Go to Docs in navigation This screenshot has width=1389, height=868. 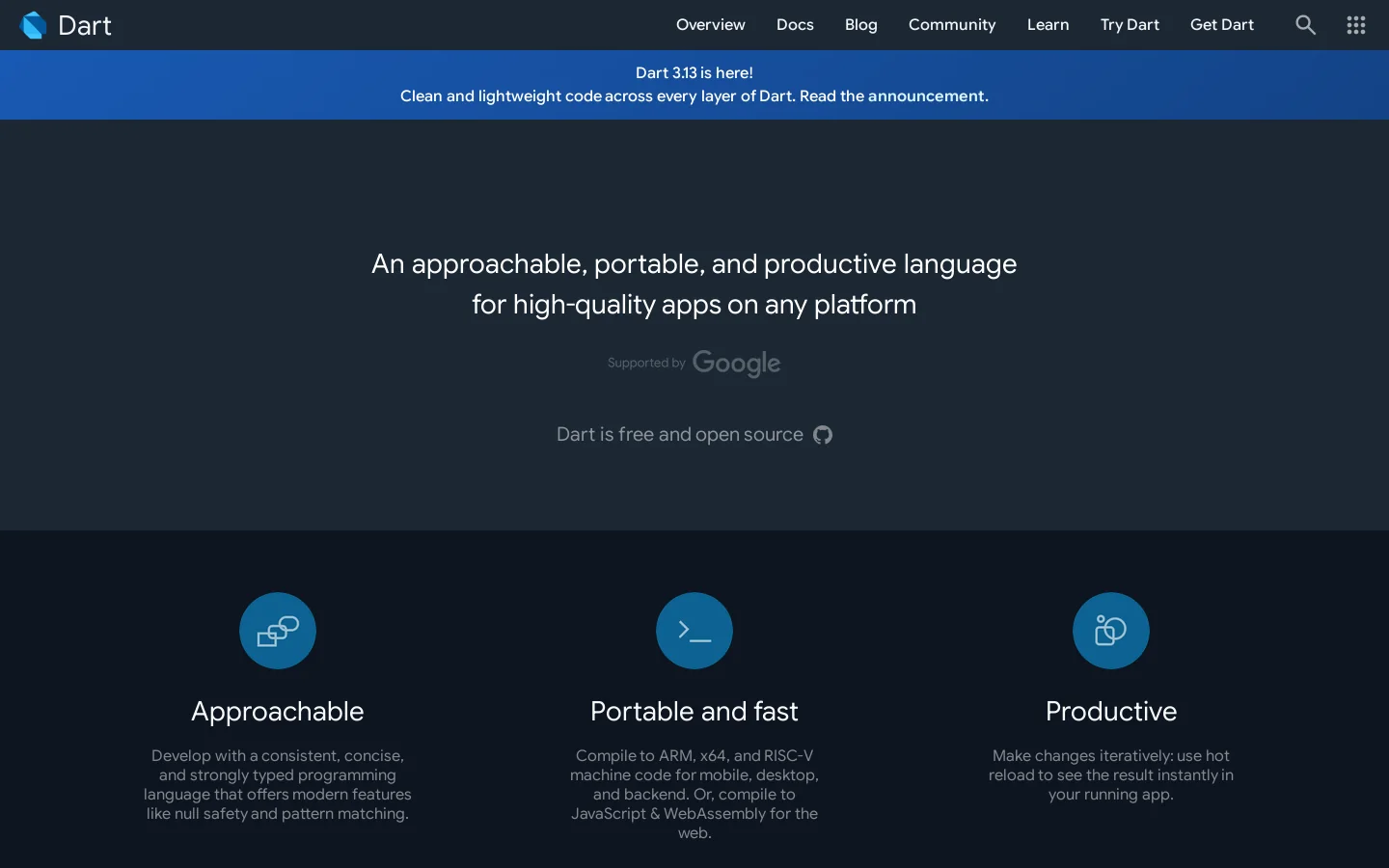(795, 25)
